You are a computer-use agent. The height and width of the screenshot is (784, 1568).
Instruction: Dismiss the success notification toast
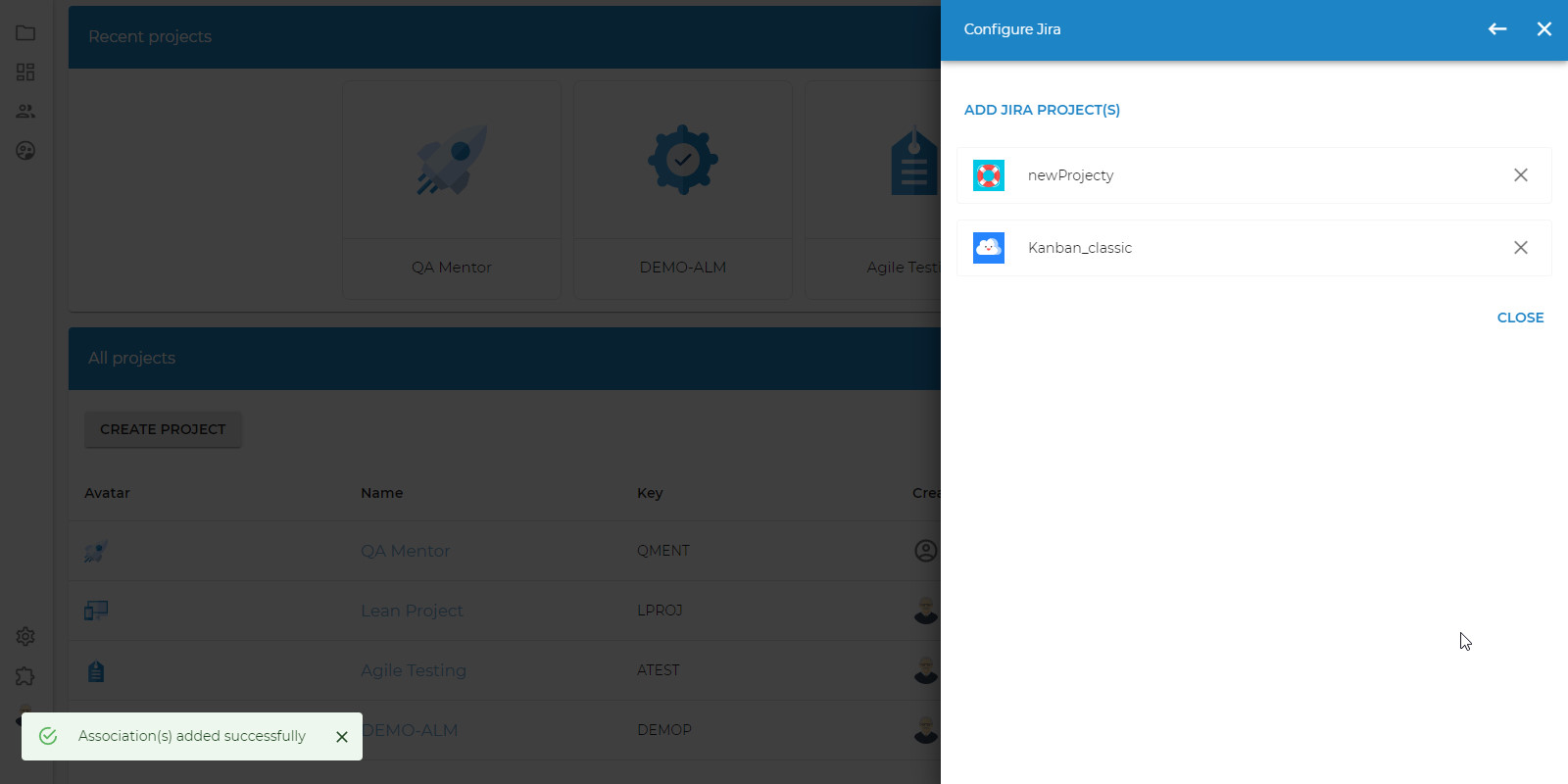tap(342, 737)
